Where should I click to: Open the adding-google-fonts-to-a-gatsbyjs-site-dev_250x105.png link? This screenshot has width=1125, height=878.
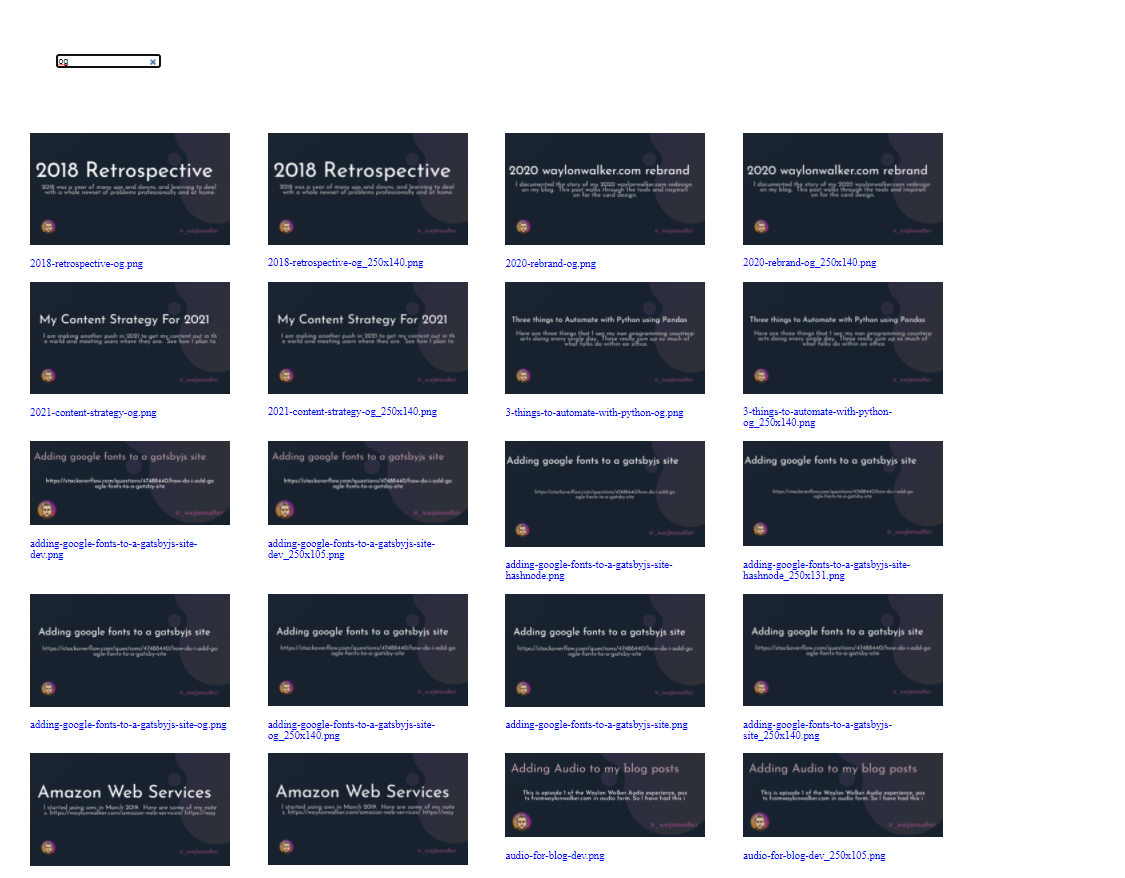351,549
